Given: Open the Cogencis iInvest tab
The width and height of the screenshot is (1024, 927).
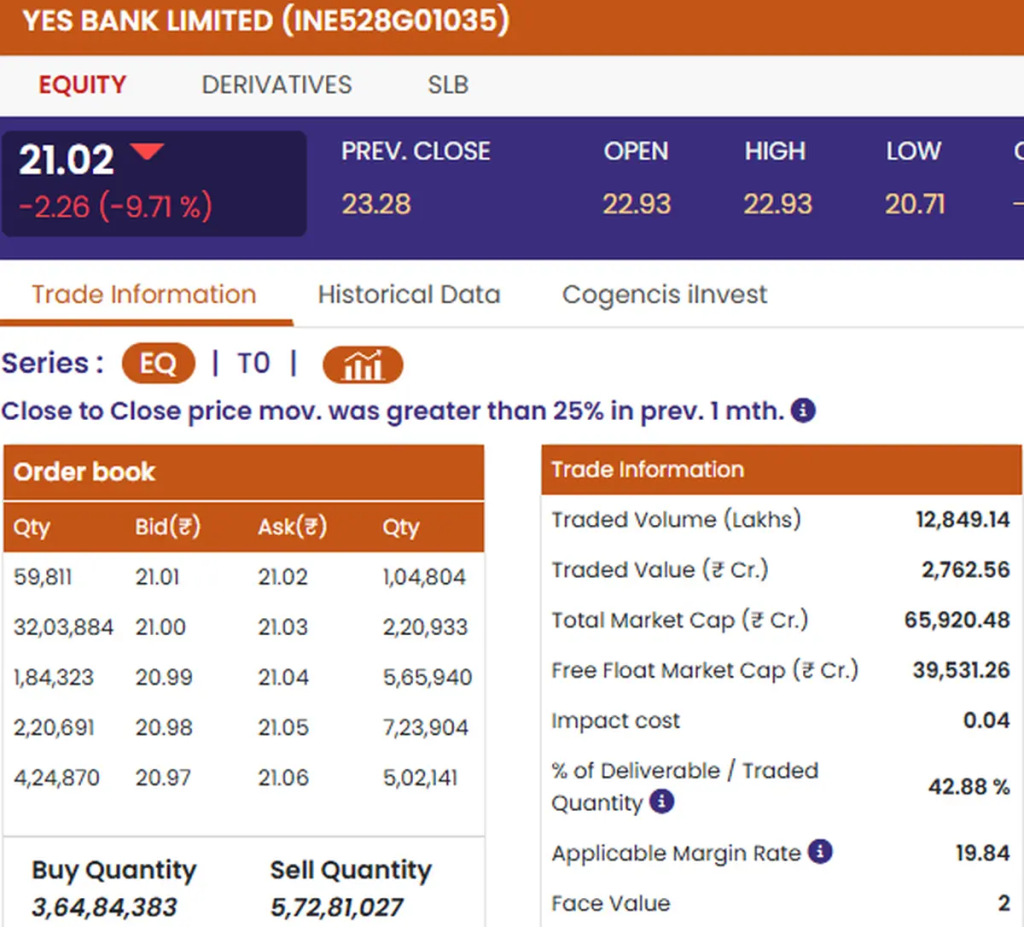Looking at the screenshot, I should 664,295.
